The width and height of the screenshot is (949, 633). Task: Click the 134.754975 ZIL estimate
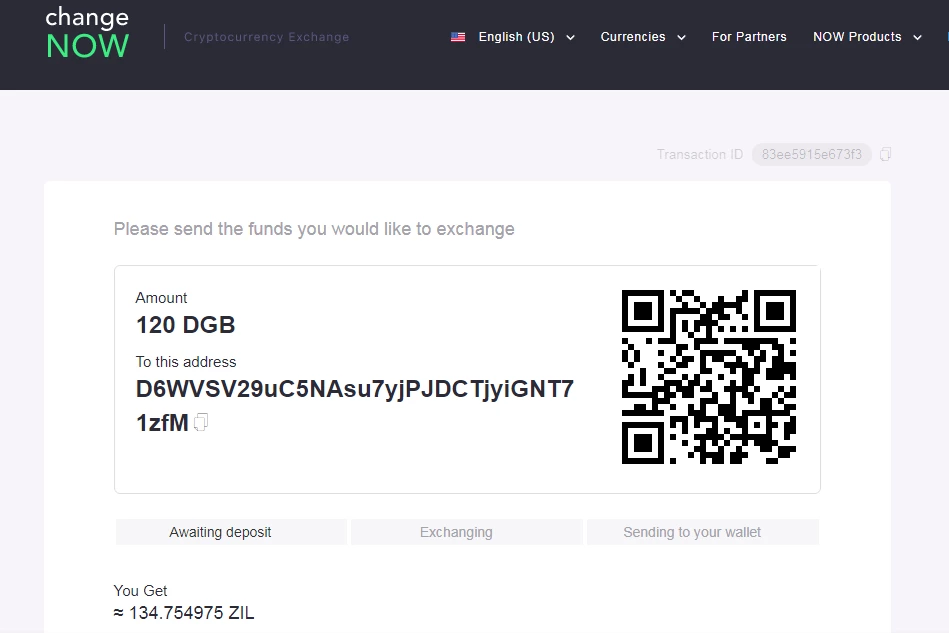pyautogui.click(x=191, y=613)
